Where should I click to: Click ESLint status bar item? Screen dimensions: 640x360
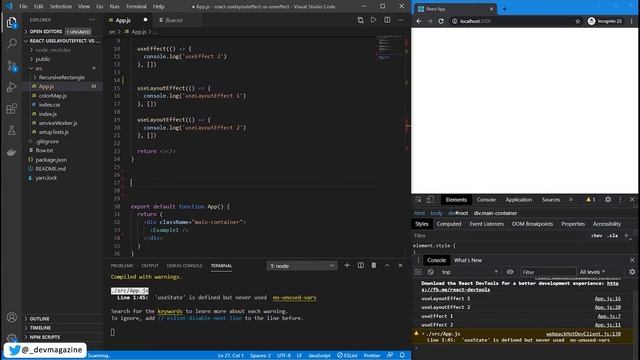click(x=347, y=356)
